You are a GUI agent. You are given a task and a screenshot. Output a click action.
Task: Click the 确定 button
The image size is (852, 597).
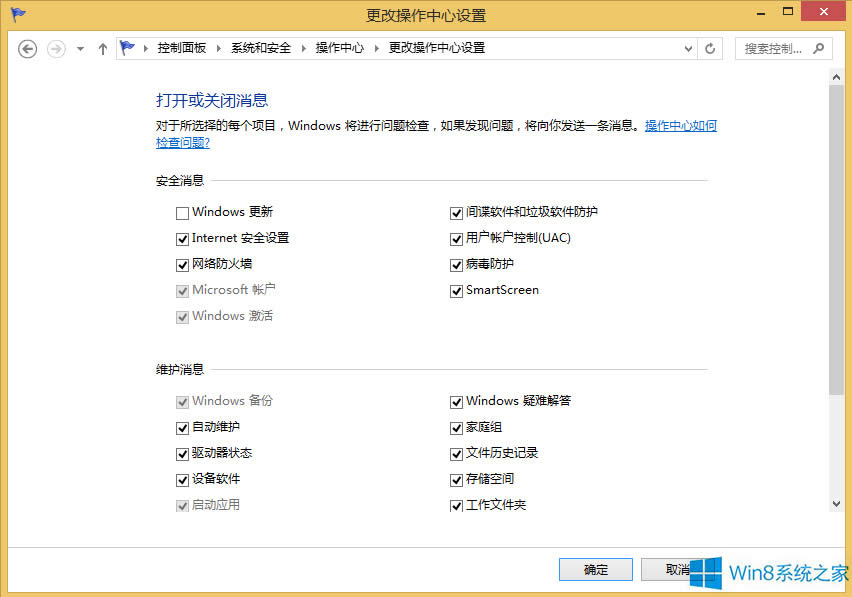595,569
